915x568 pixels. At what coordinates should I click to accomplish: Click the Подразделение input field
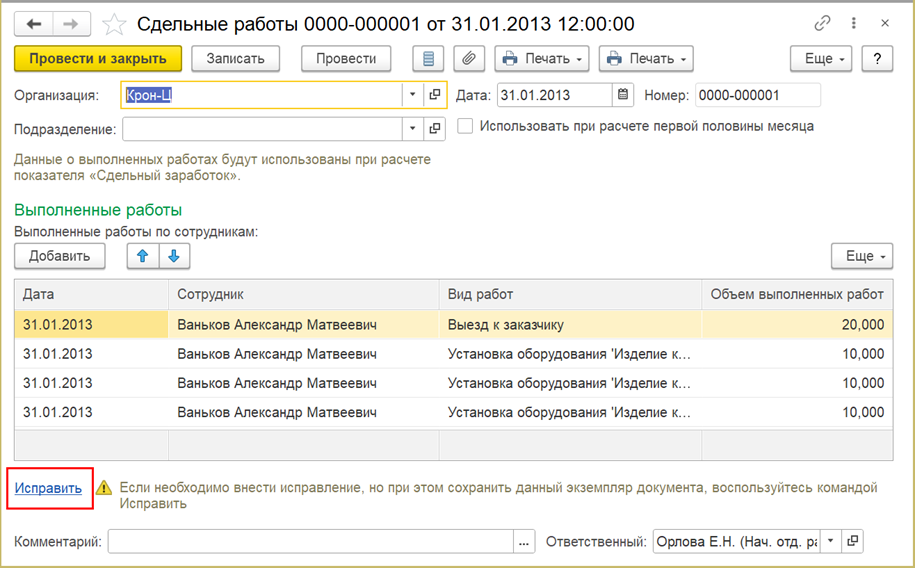point(262,128)
